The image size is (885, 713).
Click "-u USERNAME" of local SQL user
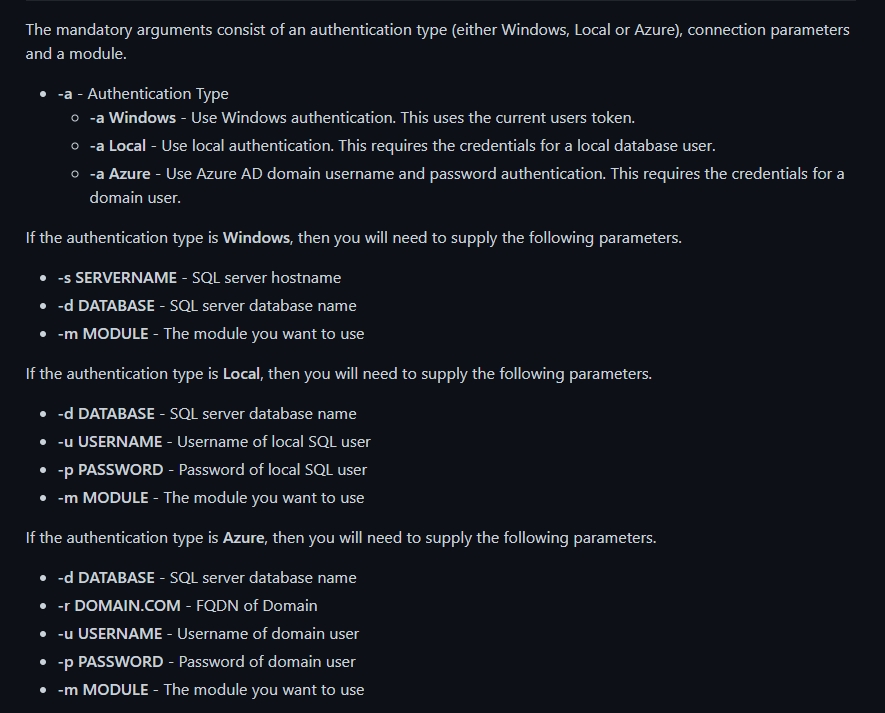pos(109,441)
